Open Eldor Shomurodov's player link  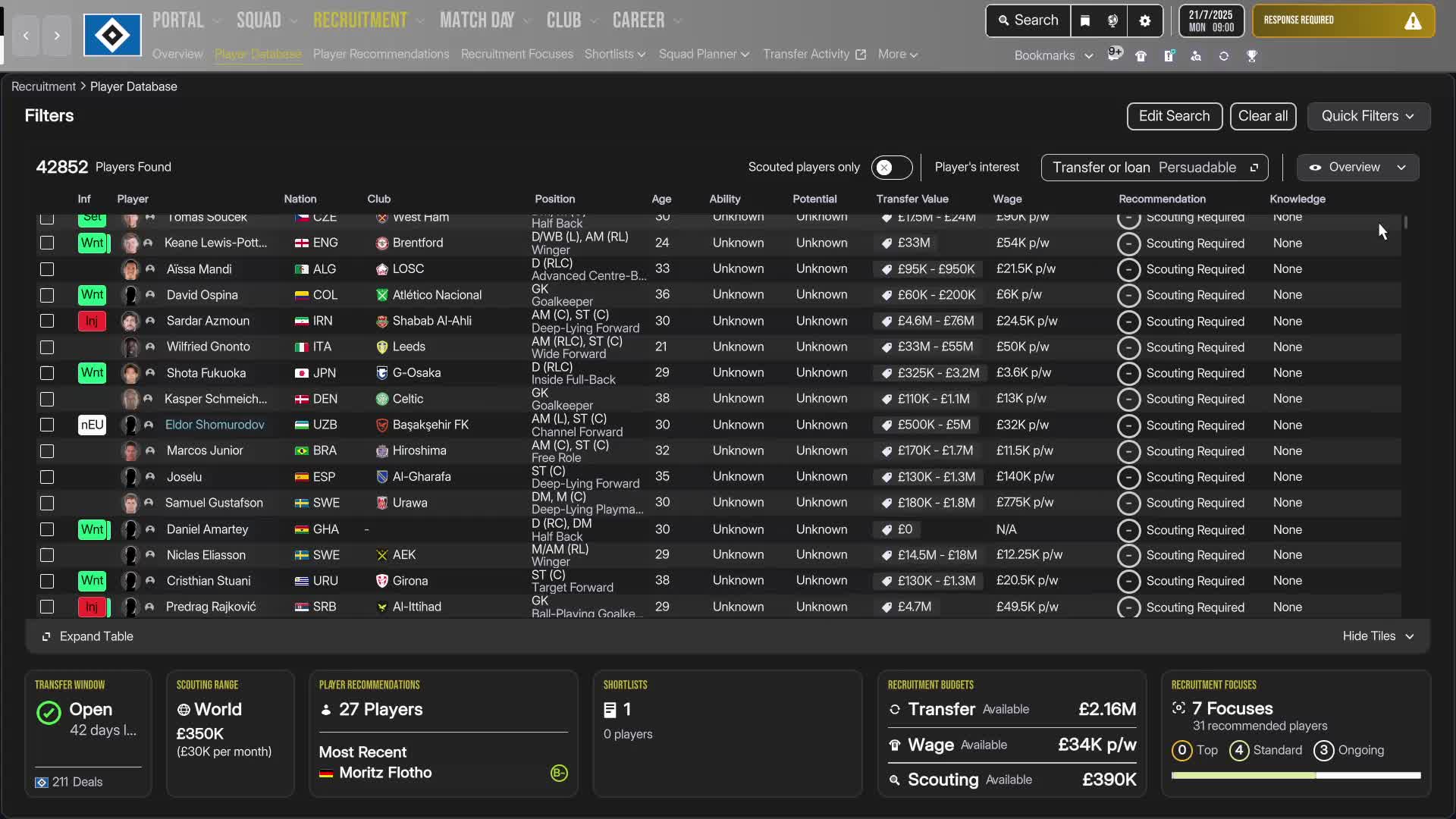(215, 425)
